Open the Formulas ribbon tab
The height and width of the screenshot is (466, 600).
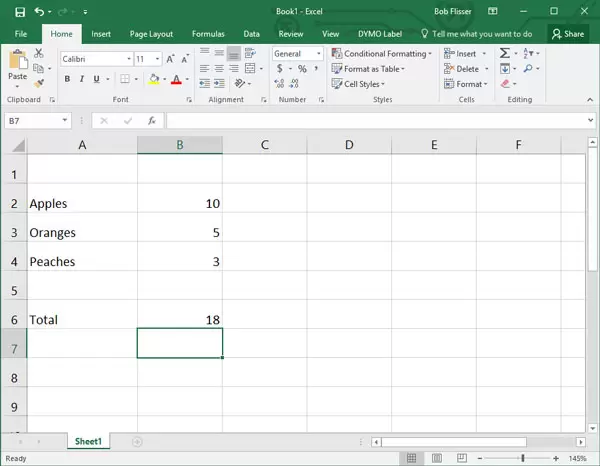click(208, 33)
